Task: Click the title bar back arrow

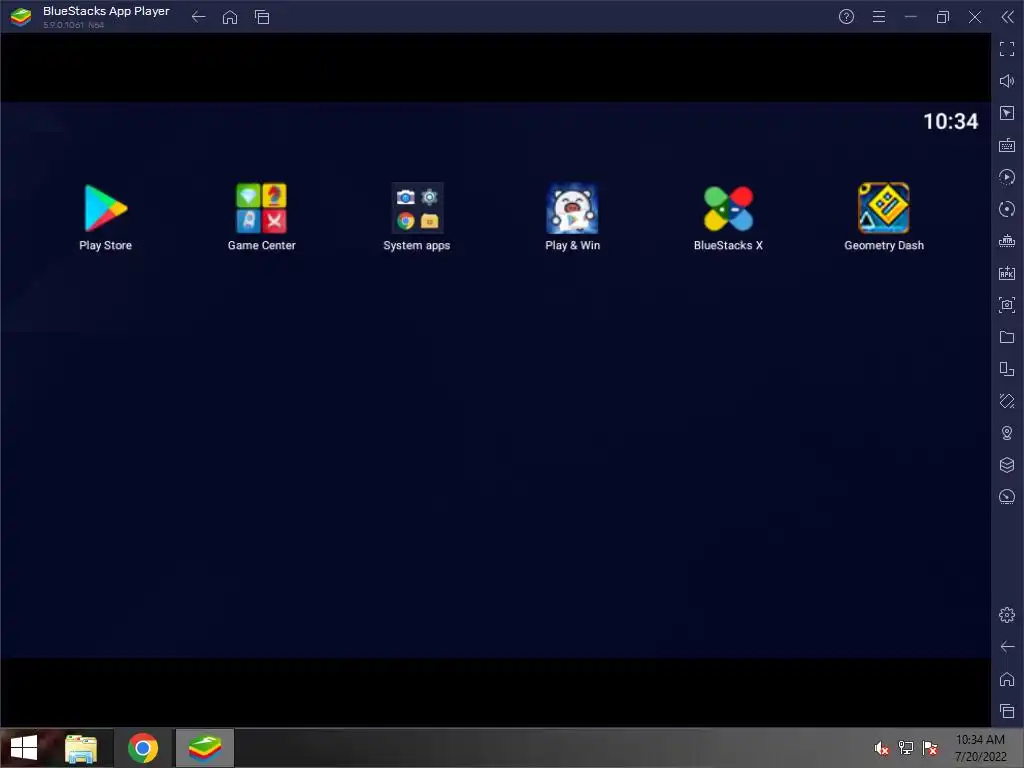Action: click(x=199, y=17)
